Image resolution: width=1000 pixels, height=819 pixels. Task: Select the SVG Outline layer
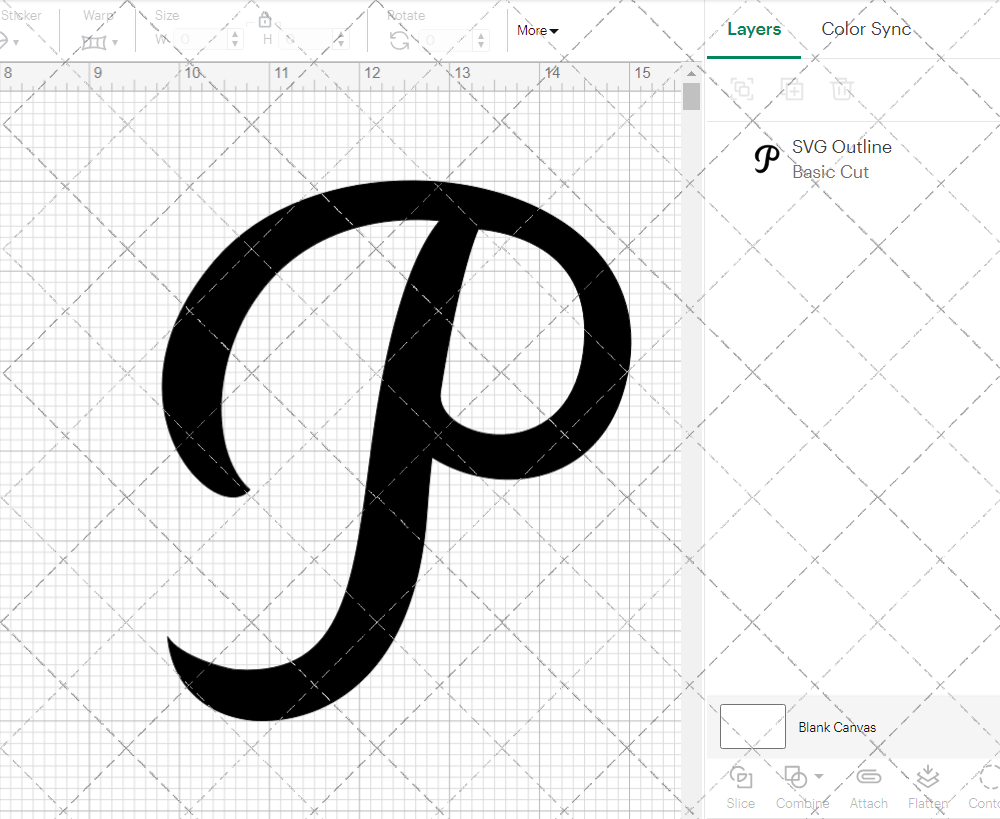click(852, 159)
